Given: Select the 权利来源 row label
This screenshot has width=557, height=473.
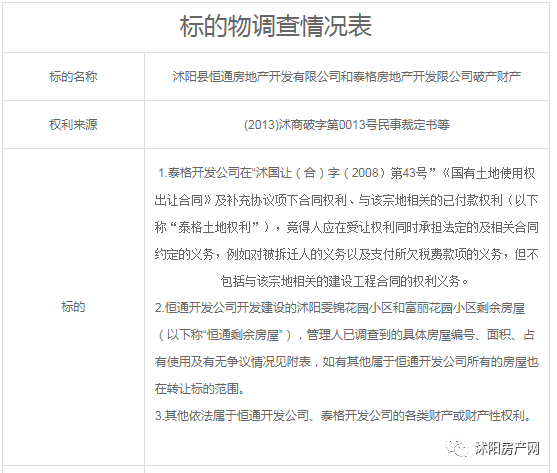Looking at the screenshot, I should pyautogui.click(x=73, y=125).
